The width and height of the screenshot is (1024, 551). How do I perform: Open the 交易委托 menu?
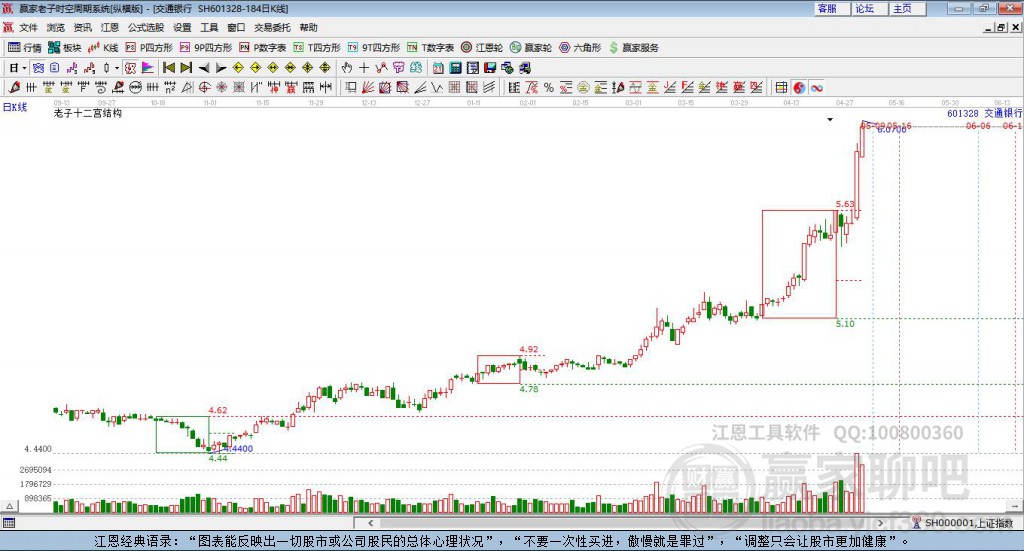pos(272,27)
